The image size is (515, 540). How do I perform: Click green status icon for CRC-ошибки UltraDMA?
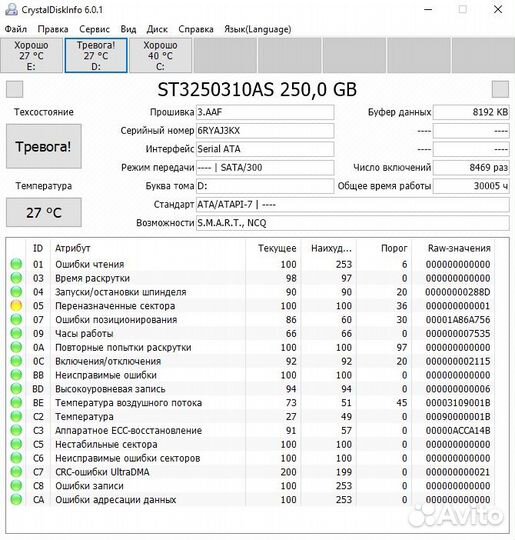(16, 472)
